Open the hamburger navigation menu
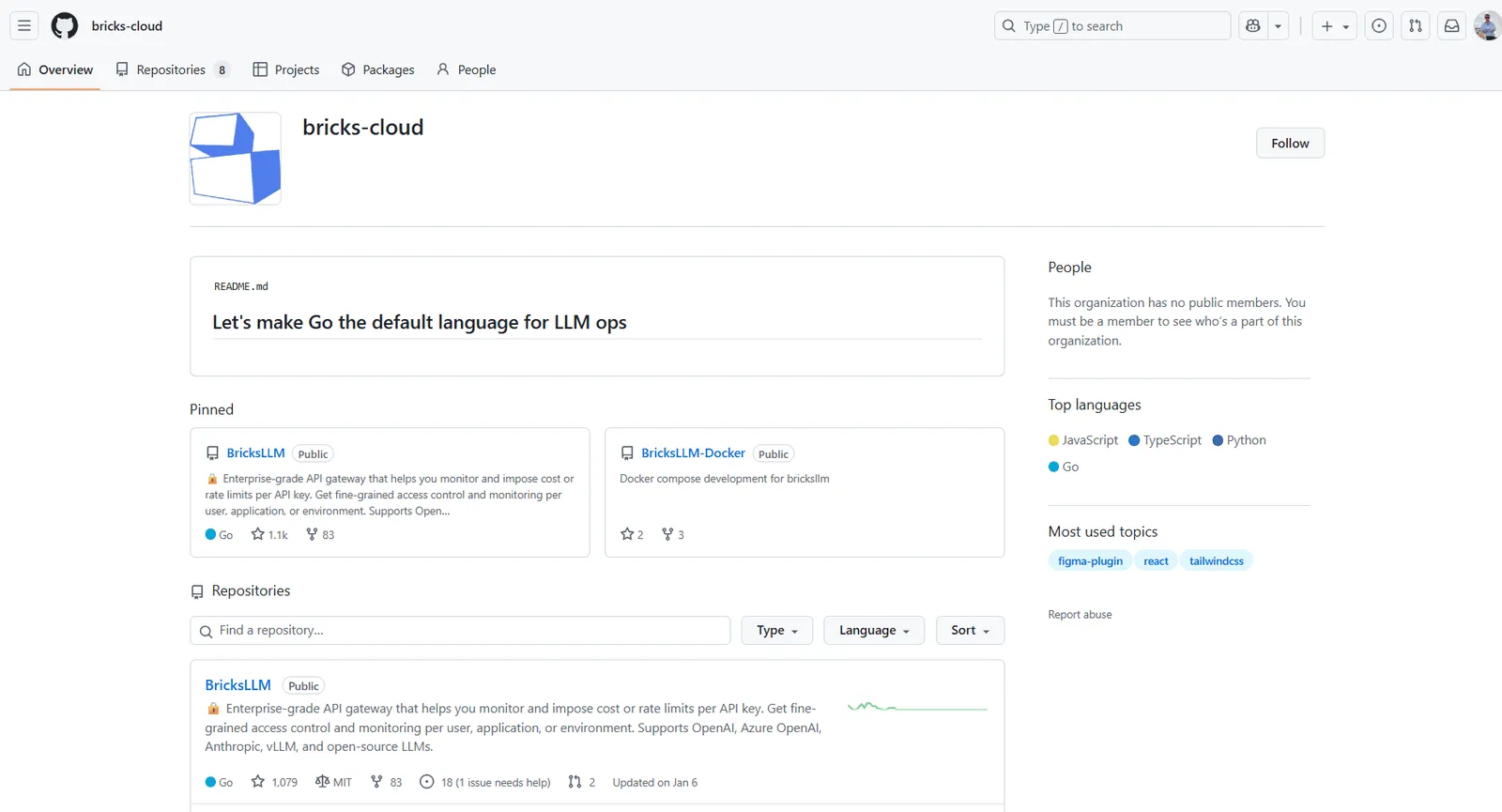The image size is (1502, 812). (24, 26)
